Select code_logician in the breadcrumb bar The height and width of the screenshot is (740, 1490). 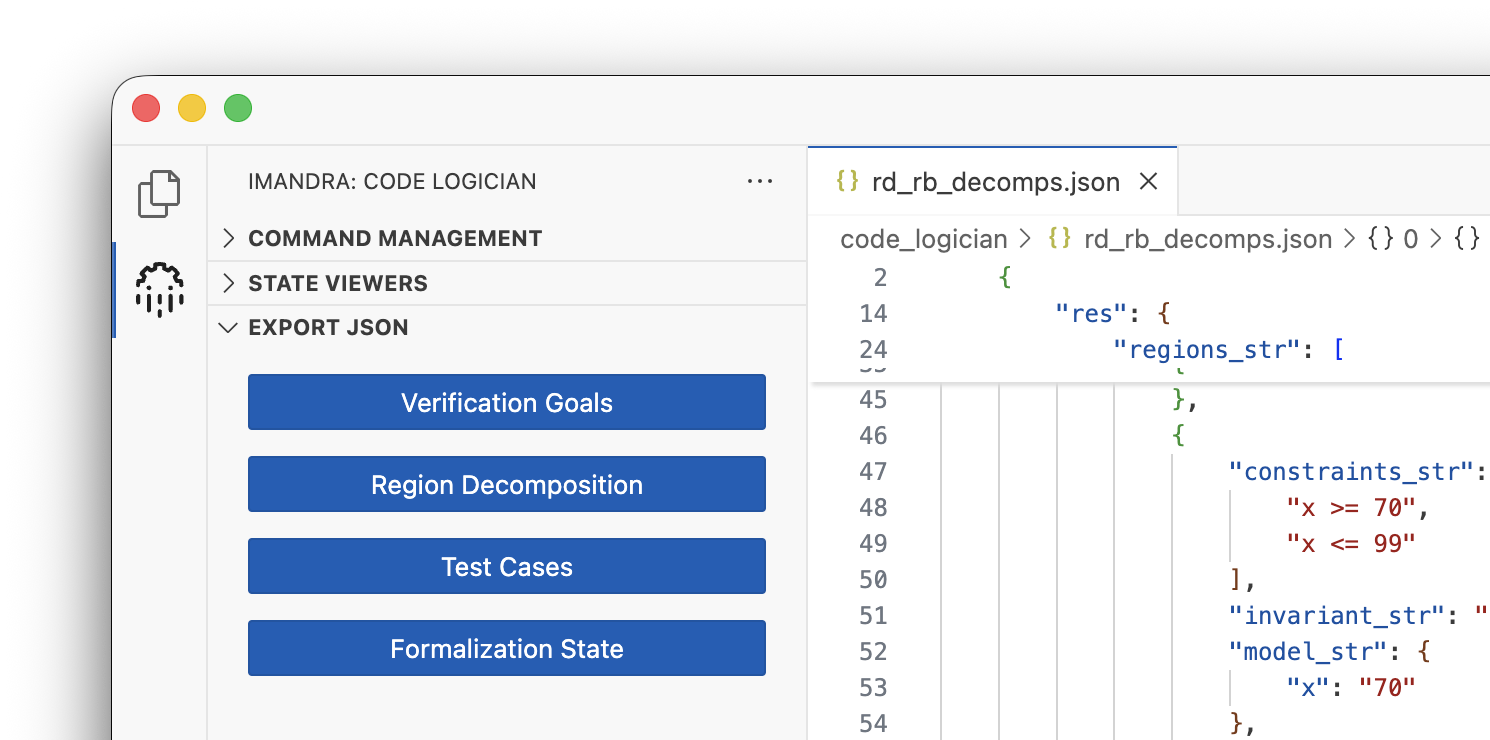[x=923, y=239]
